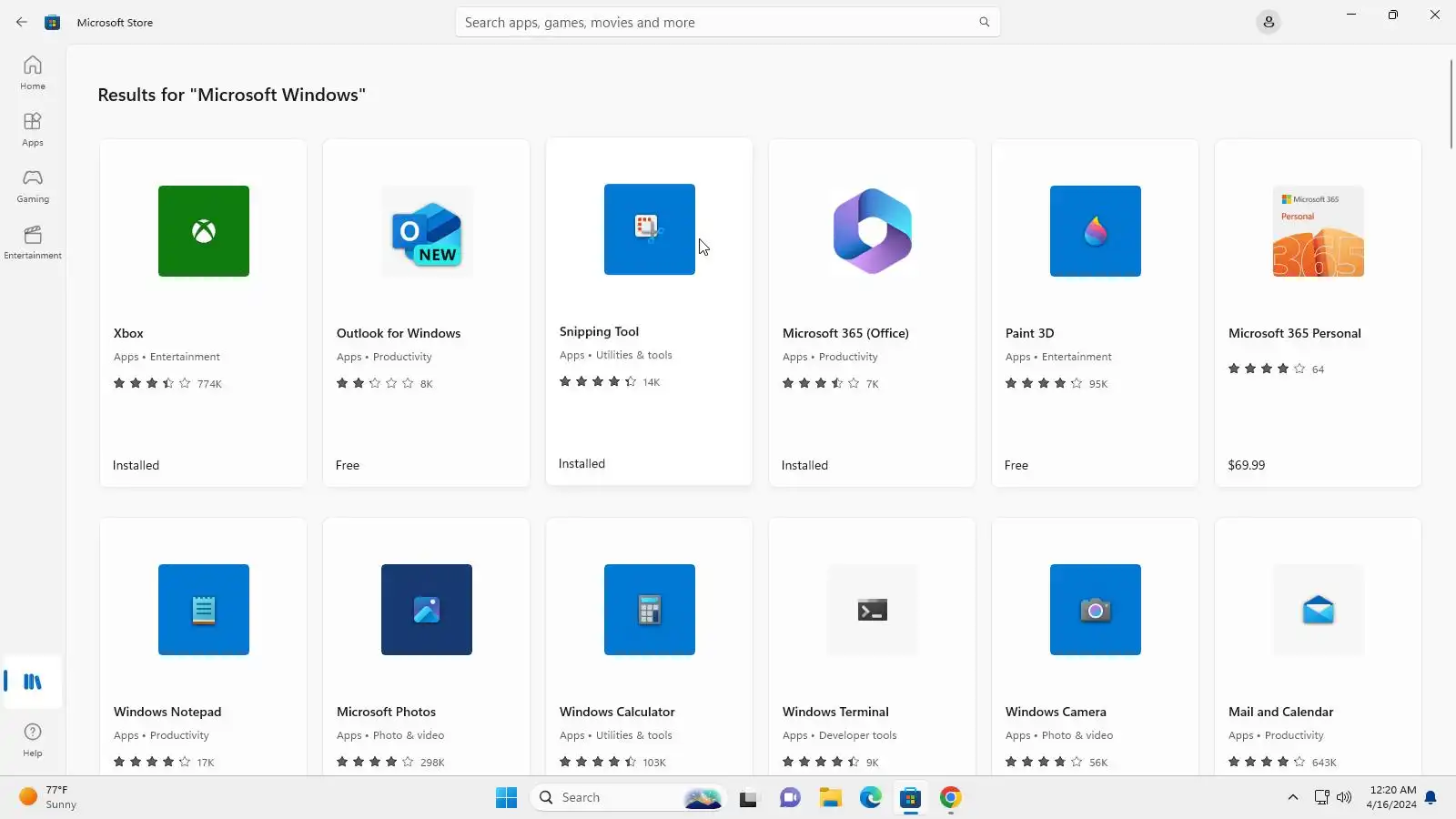The height and width of the screenshot is (819, 1456).
Task: Click the Microsoft Photos app icon
Action: click(427, 610)
